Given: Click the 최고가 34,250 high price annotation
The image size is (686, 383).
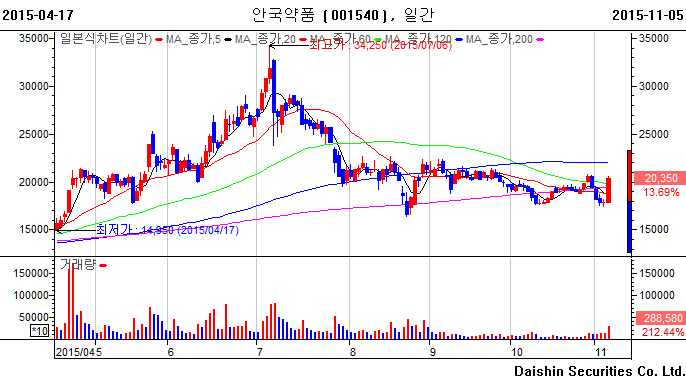Looking at the screenshot, I should 381,45.
